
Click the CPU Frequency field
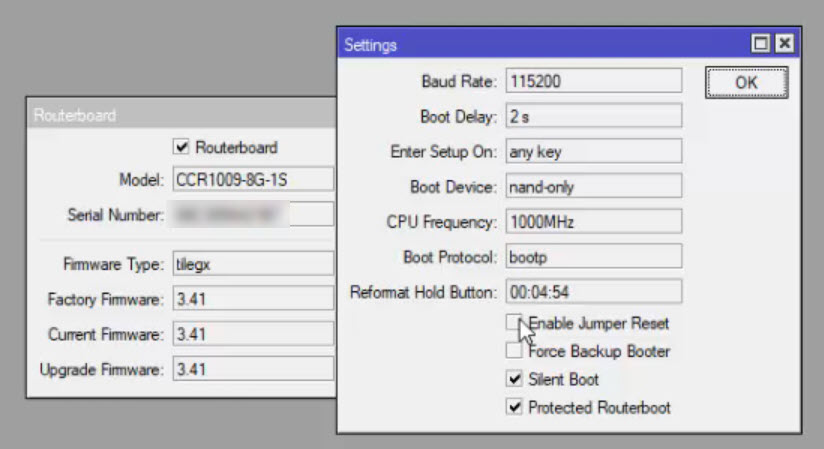point(594,221)
